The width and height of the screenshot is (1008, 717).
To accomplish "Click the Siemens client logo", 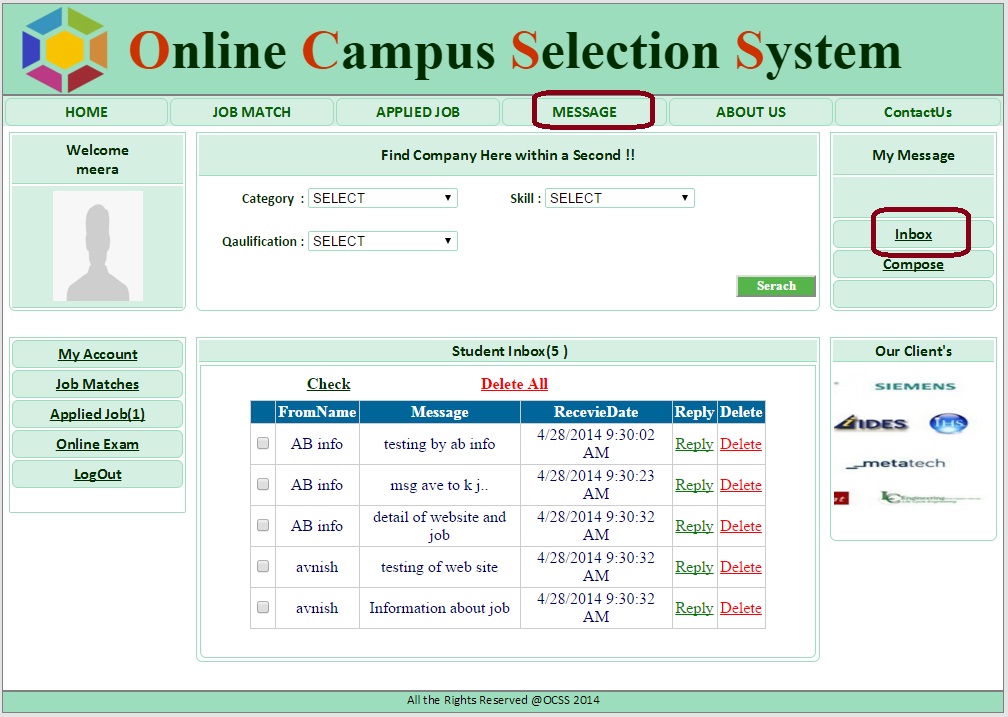I will [914, 386].
